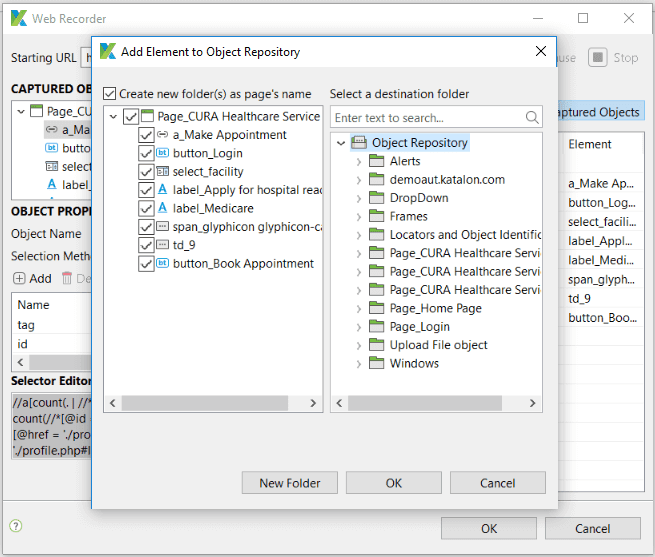Screen dimensions: 655x557
Task: Click the label icon beside label_Medicare
Action: tap(162, 208)
